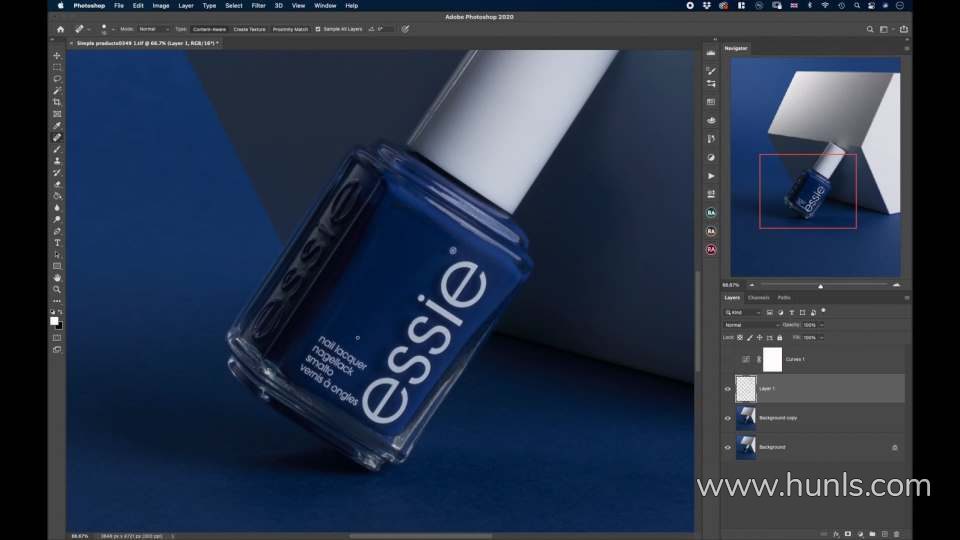Select the Dodge tool
Viewport: 960px width, 540px height.
[x=57, y=219]
